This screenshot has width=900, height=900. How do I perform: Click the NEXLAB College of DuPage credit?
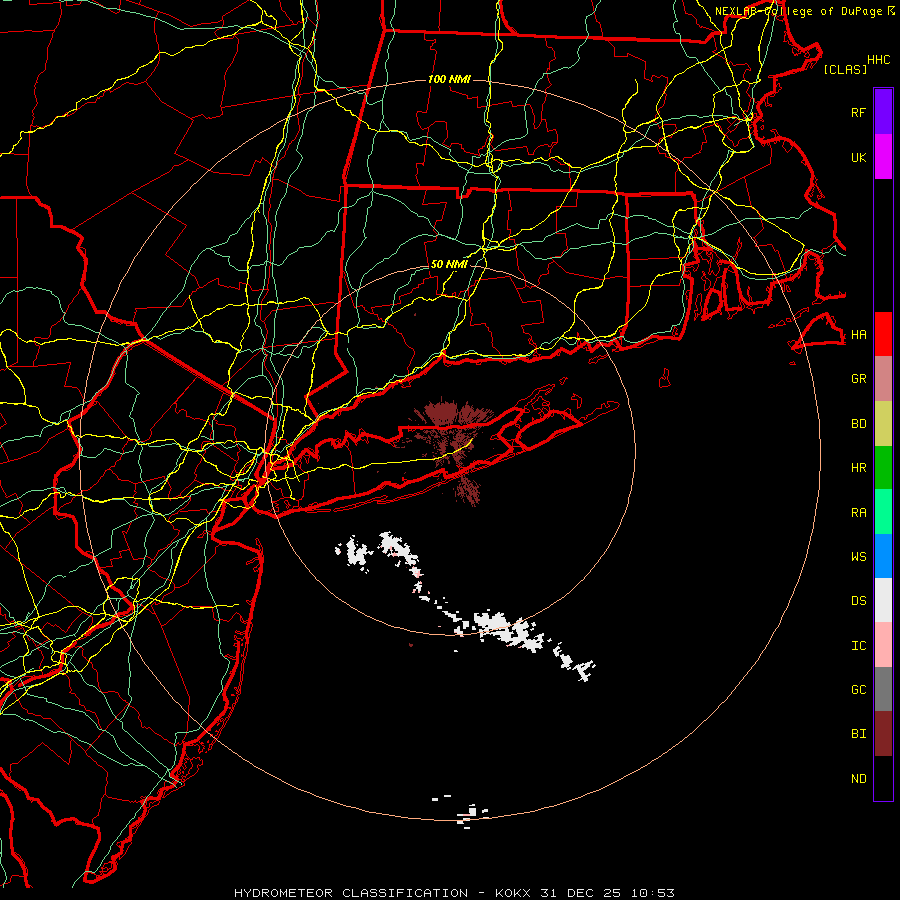(805, 11)
